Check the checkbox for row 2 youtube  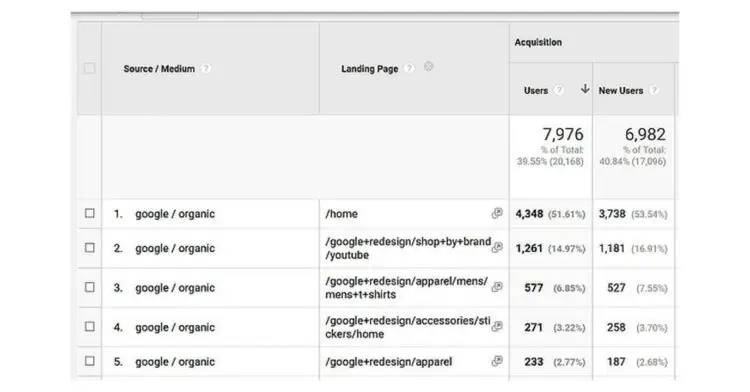click(89, 248)
